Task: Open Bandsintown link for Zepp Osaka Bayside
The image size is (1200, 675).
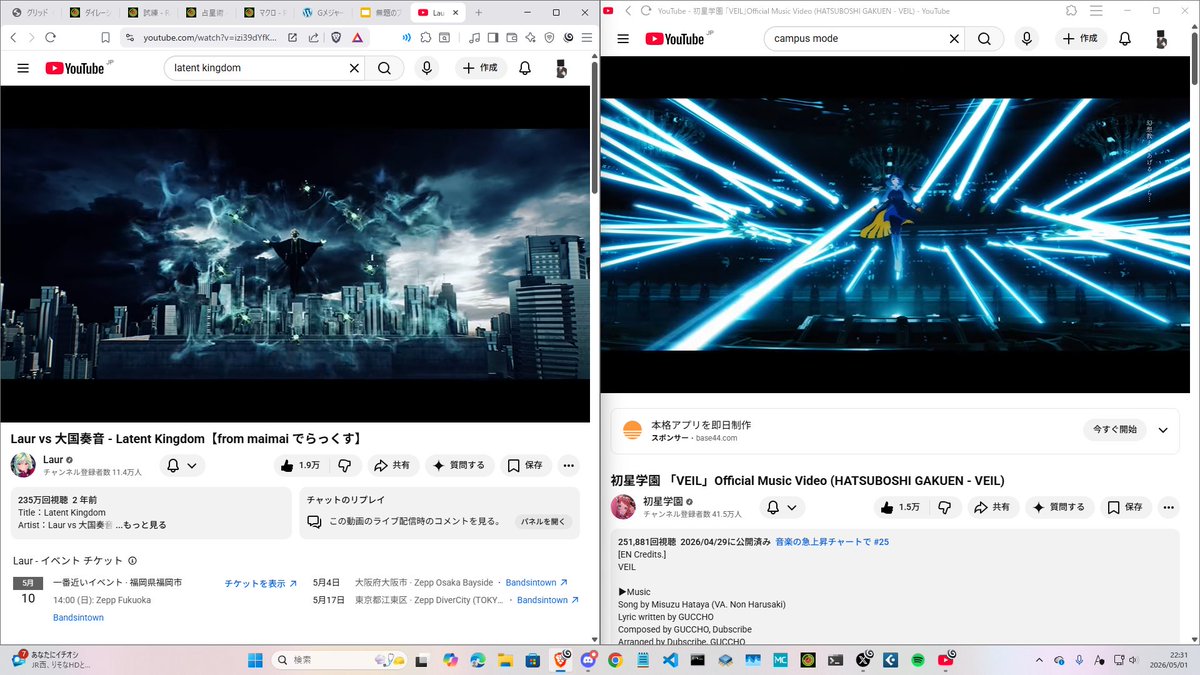Action: click(537, 582)
